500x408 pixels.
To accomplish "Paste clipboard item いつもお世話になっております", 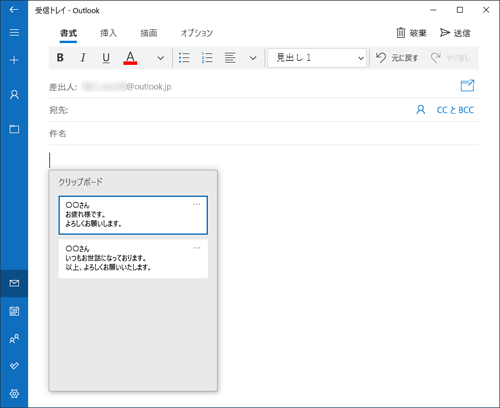I will (x=133, y=258).
